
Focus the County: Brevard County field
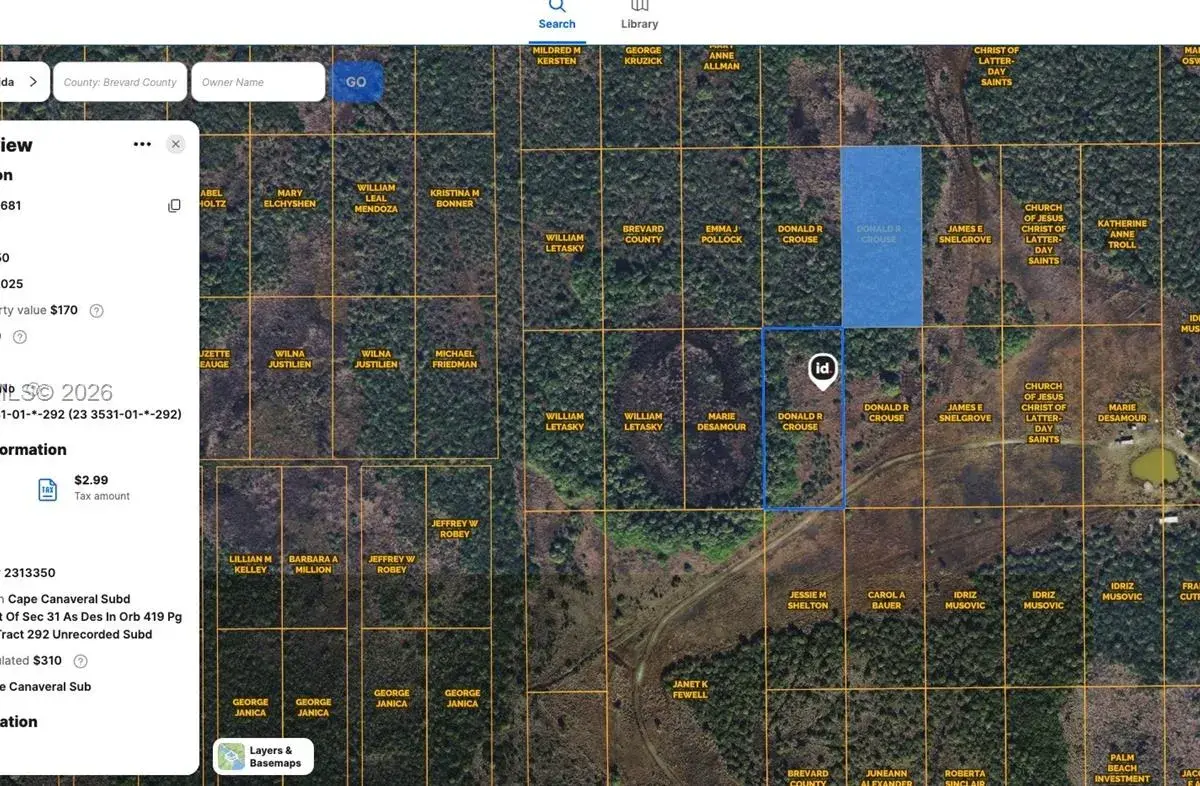point(120,82)
